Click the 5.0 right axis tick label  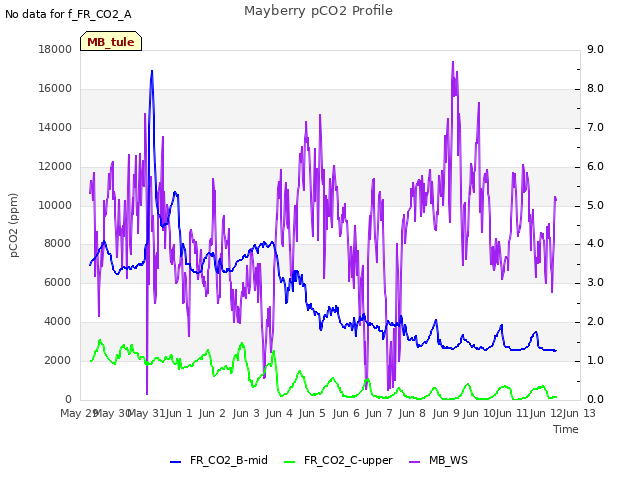(x=595, y=205)
